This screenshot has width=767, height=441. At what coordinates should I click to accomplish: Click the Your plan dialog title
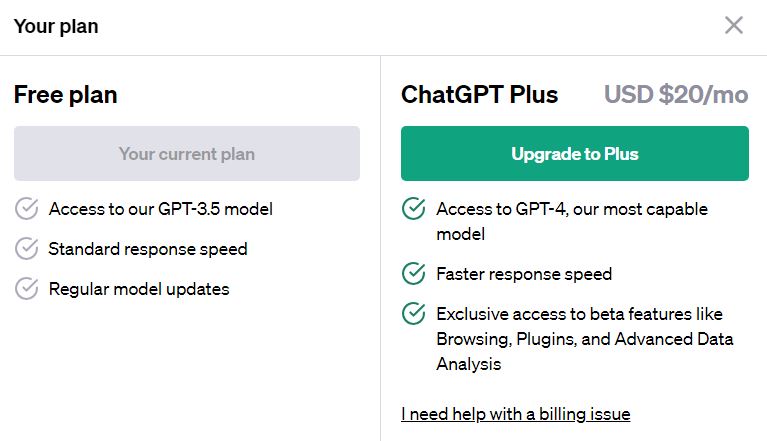(56, 26)
